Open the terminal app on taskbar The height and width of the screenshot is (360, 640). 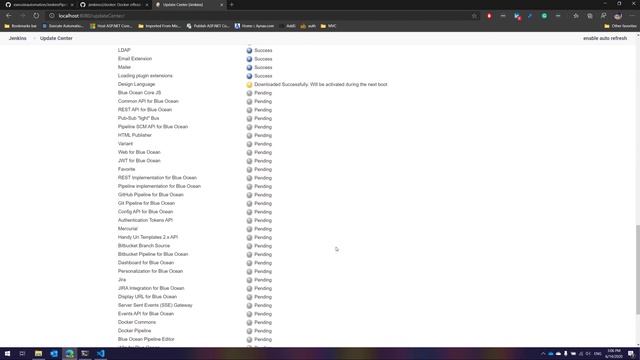point(85,353)
